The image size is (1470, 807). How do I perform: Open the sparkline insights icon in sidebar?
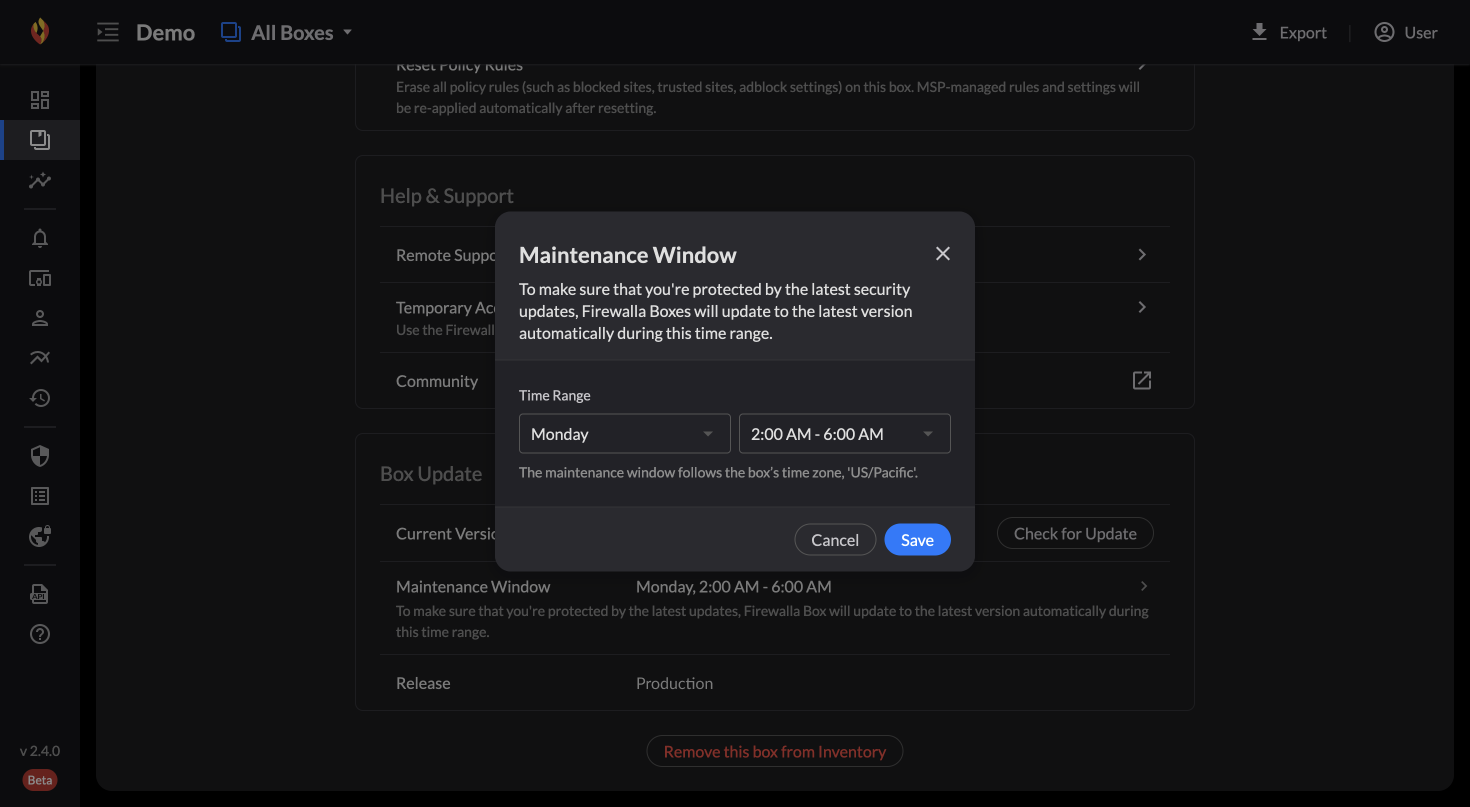(x=40, y=181)
